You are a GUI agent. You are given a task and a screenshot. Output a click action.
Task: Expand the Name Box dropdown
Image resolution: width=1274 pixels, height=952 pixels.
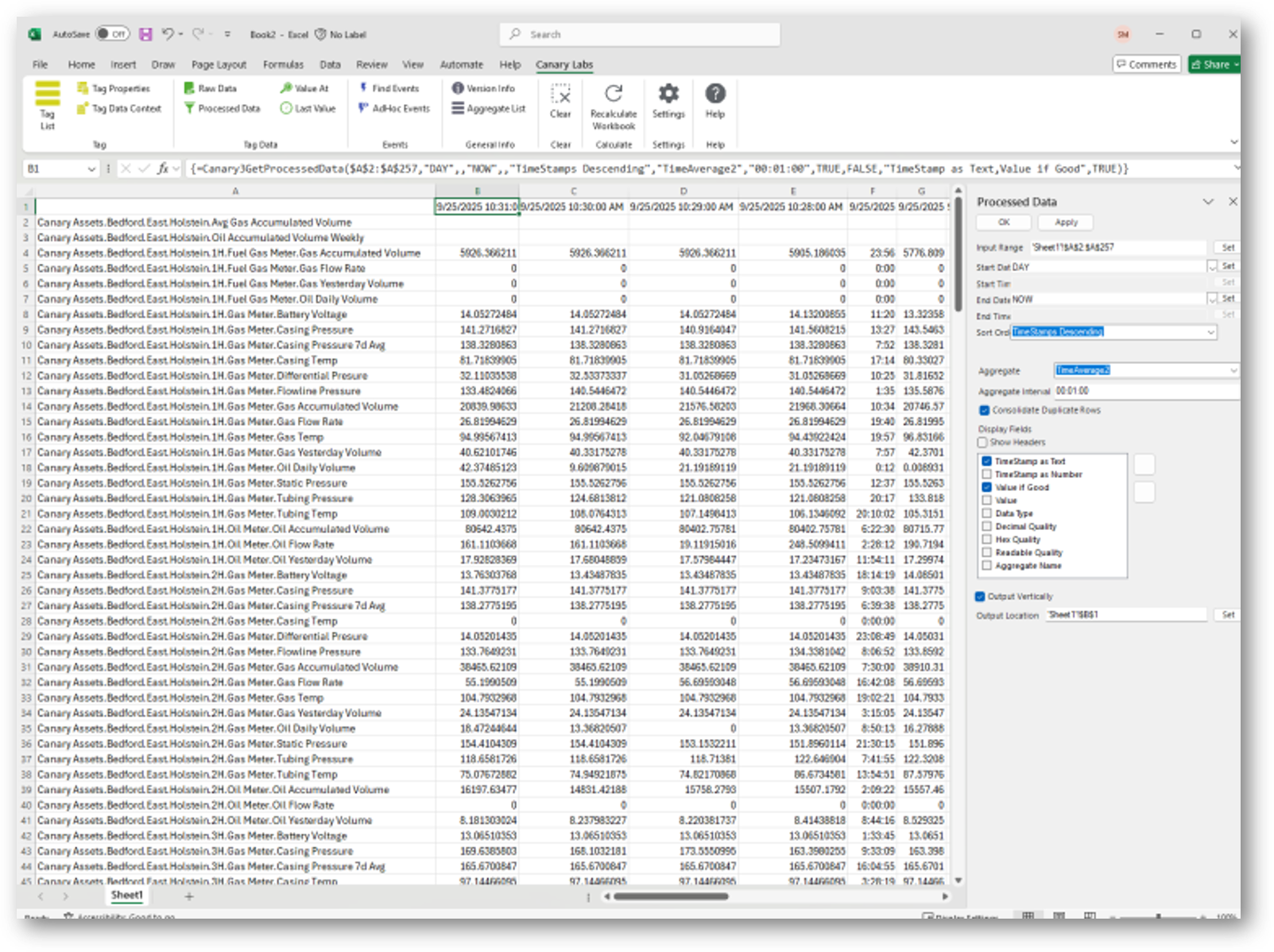point(90,168)
